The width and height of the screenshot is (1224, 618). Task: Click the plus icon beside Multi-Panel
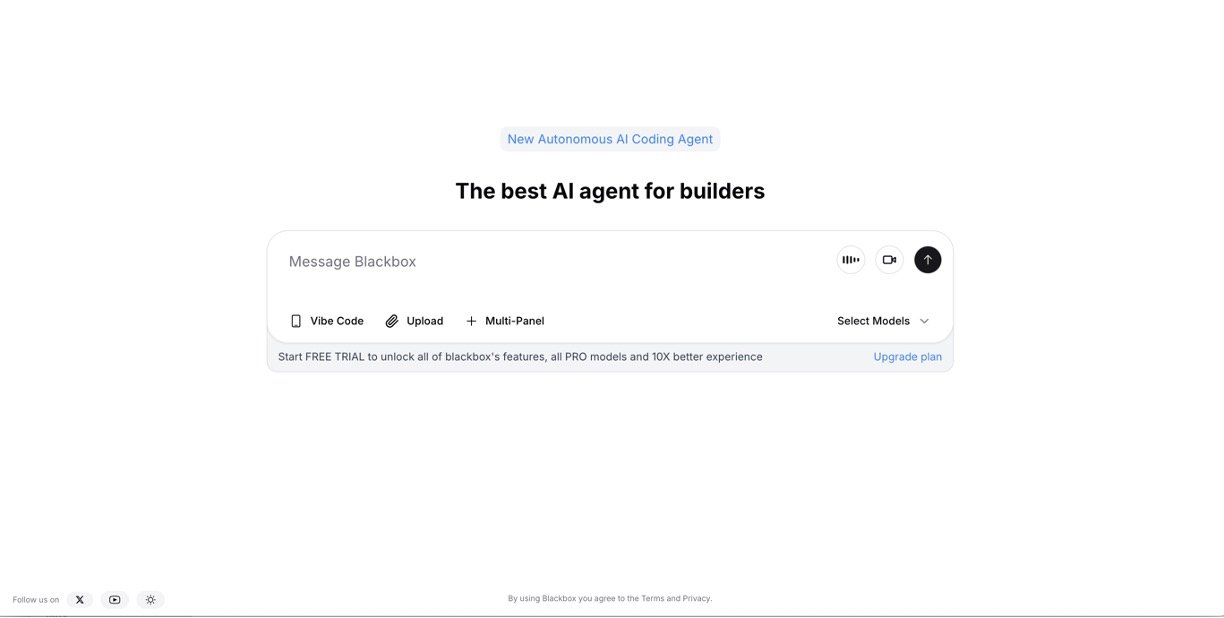[x=471, y=321]
